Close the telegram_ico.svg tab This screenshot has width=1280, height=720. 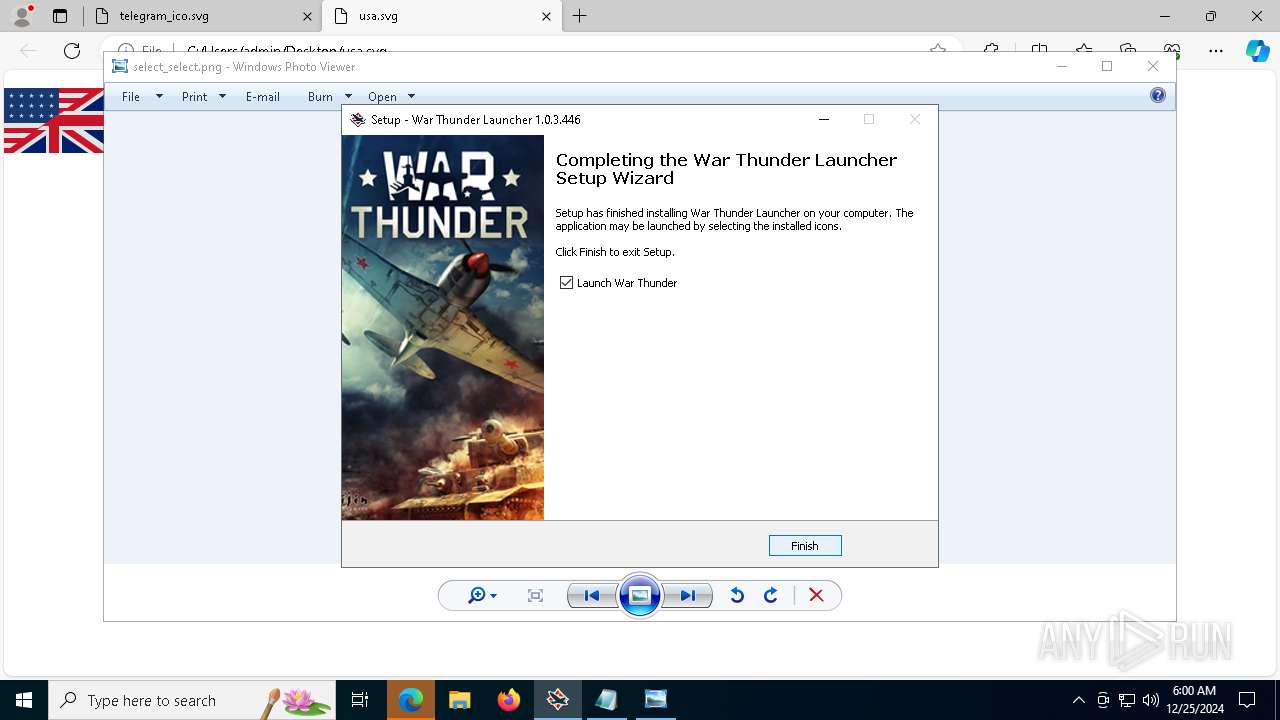(307, 16)
